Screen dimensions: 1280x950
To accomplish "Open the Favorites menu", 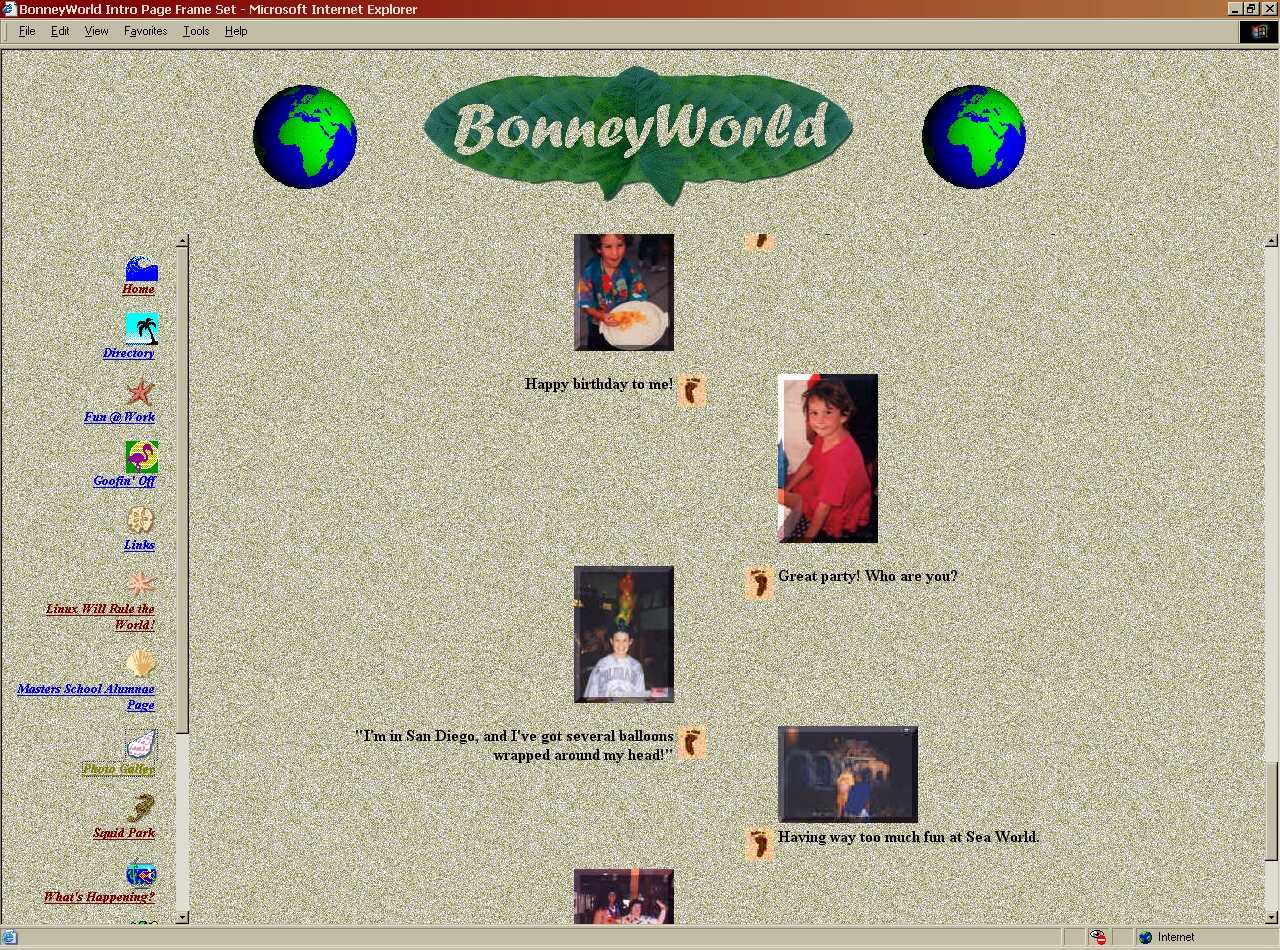I will 145,31.
